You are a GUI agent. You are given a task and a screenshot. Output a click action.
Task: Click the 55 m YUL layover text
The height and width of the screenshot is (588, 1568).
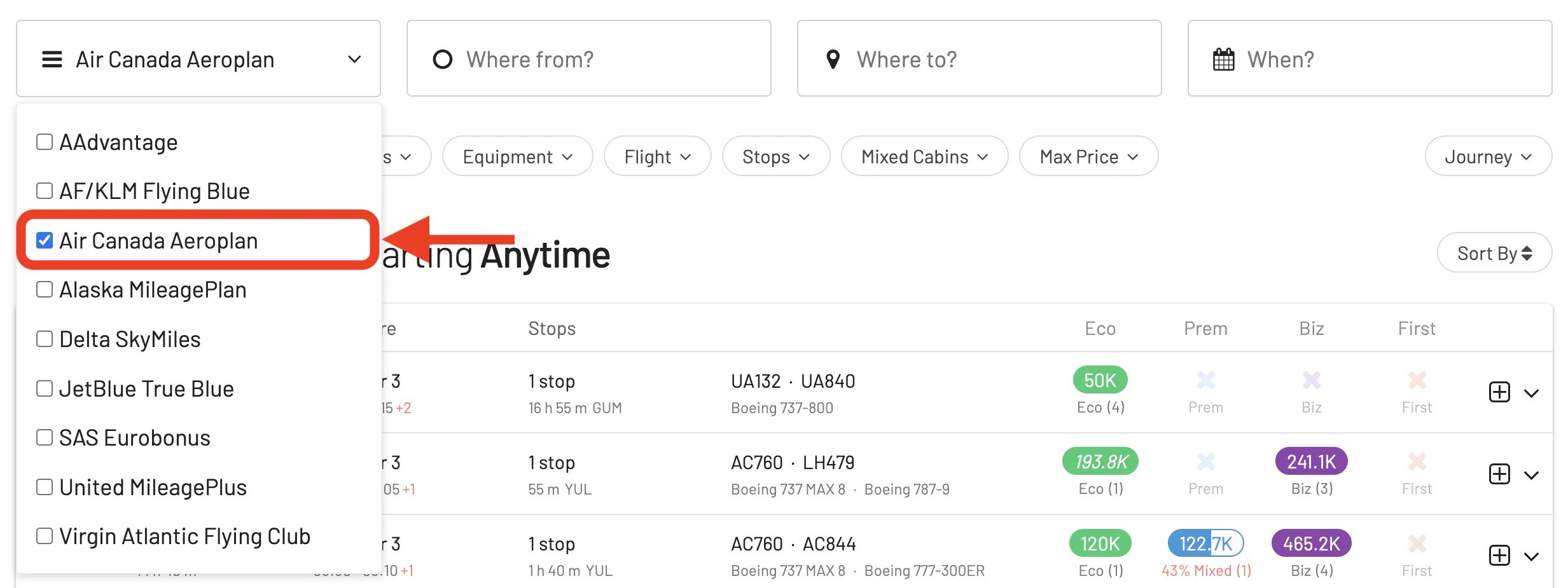click(560, 489)
